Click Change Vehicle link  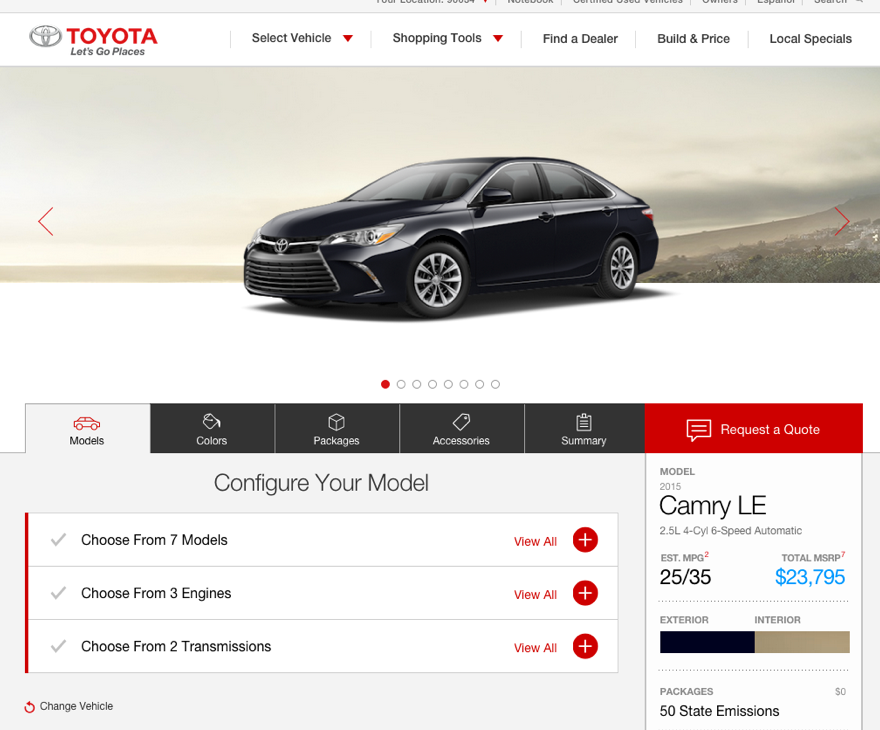76,706
